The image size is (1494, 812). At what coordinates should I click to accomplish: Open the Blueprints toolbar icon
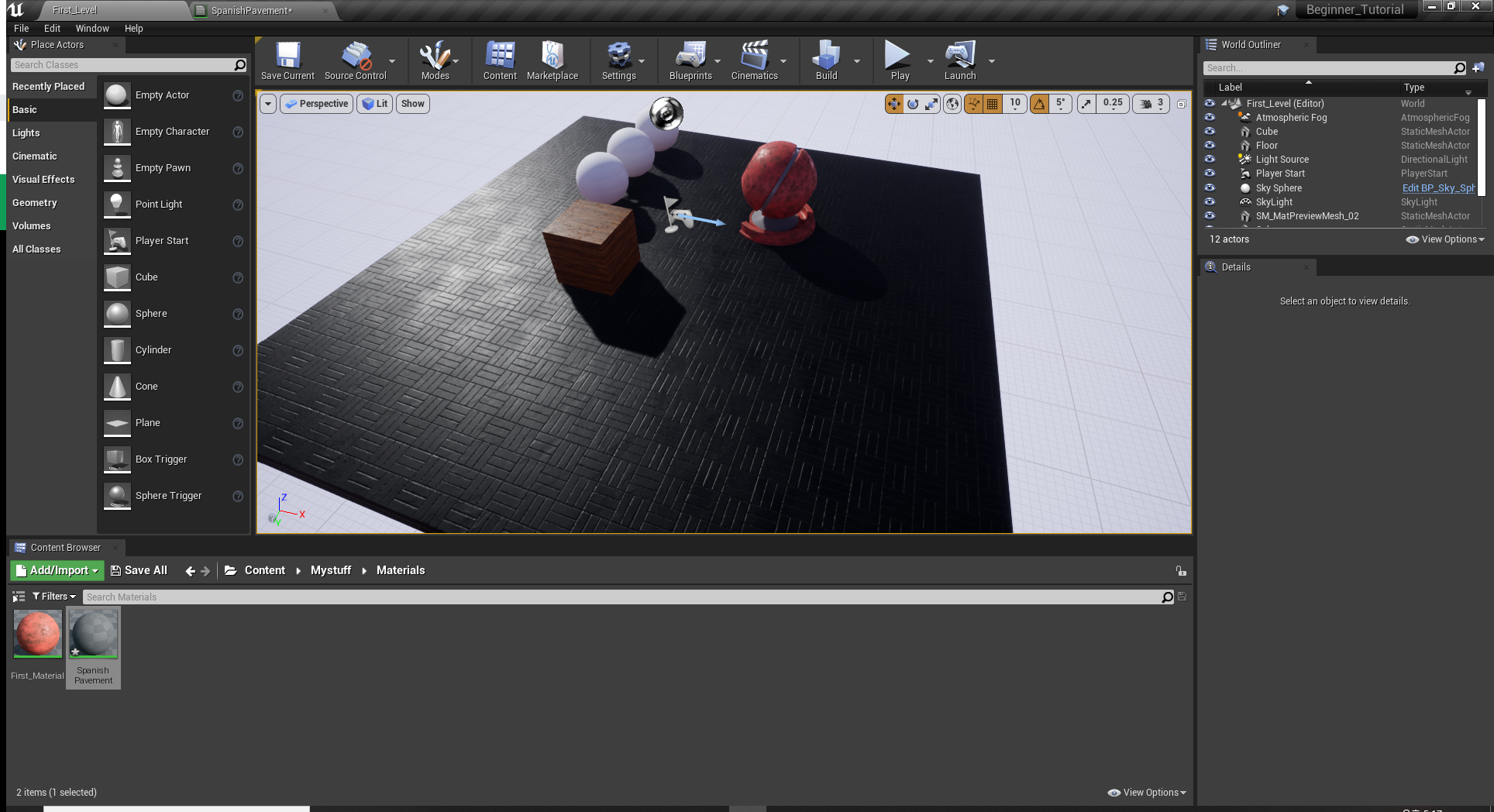690,60
